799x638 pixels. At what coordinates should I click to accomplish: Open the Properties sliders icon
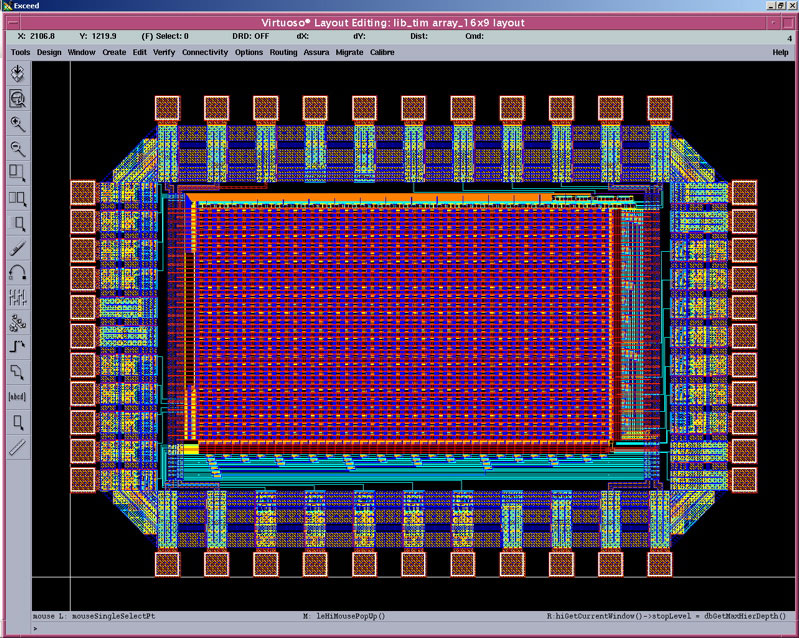point(17,298)
